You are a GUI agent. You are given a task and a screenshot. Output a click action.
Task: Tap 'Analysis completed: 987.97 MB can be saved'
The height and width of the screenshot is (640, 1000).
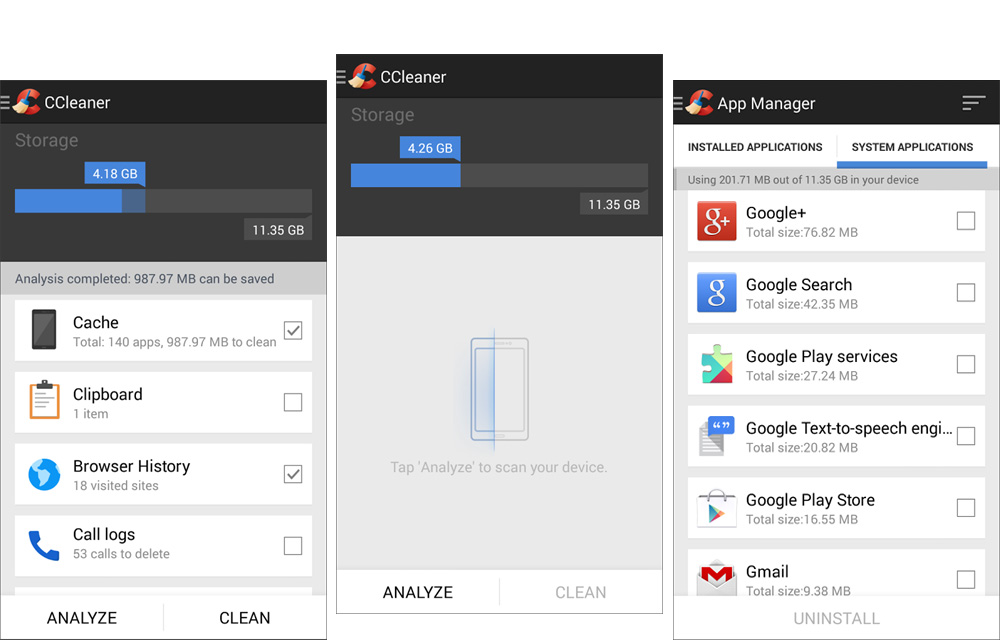click(x=145, y=279)
